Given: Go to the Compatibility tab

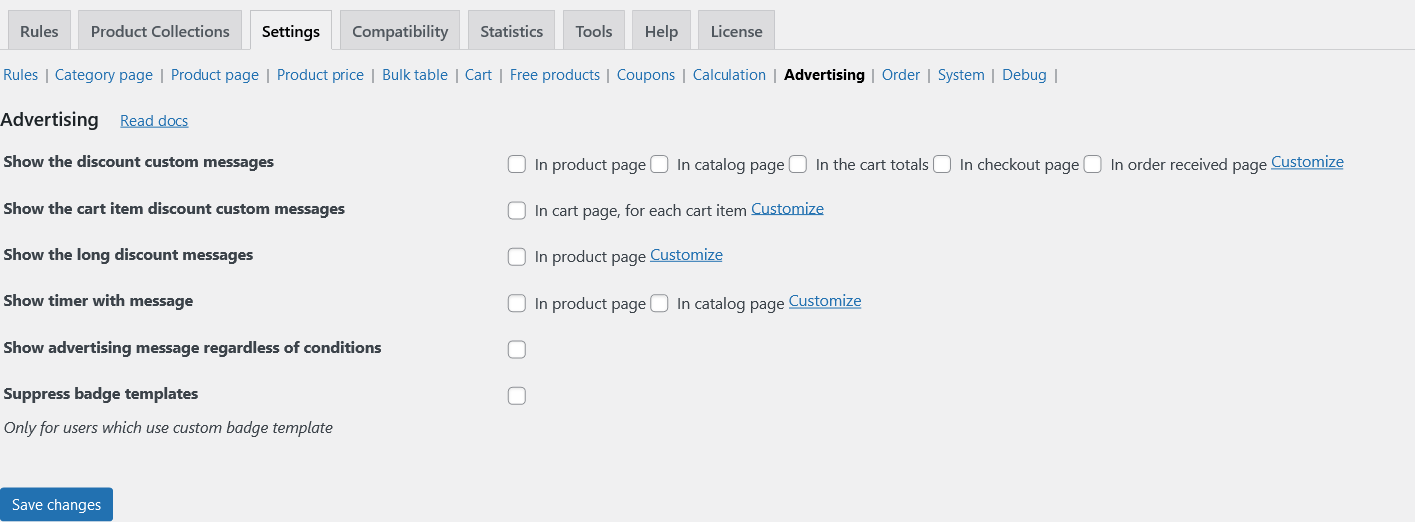Looking at the screenshot, I should pos(400,31).
